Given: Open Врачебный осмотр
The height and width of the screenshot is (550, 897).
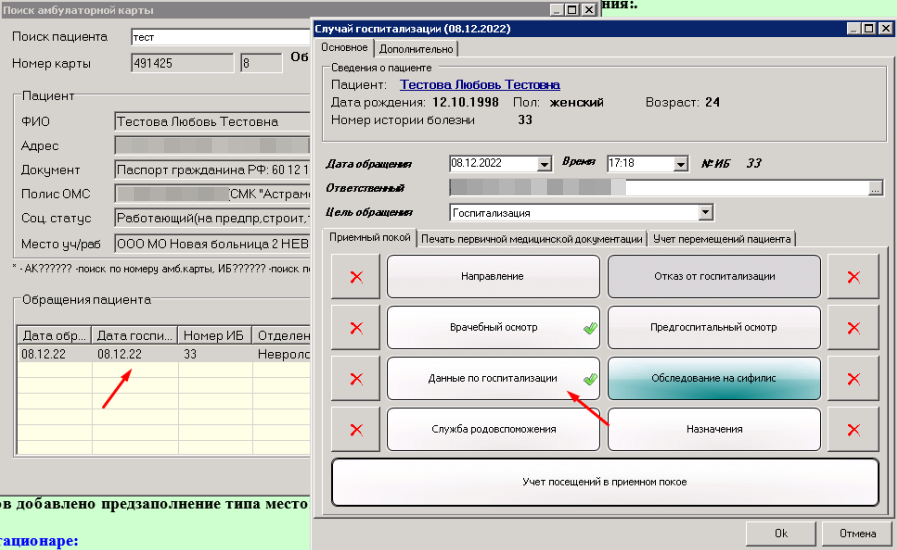Looking at the screenshot, I should [493, 327].
